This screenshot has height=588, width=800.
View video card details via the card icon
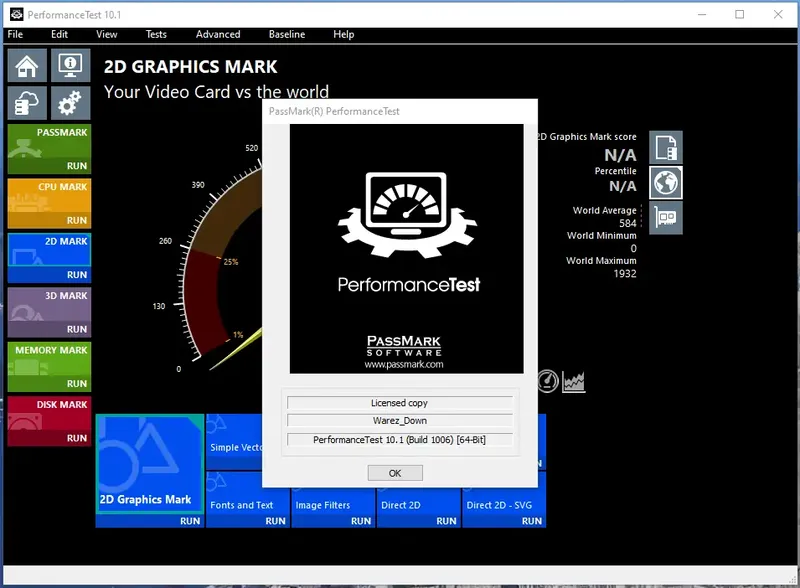[x=665, y=218]
